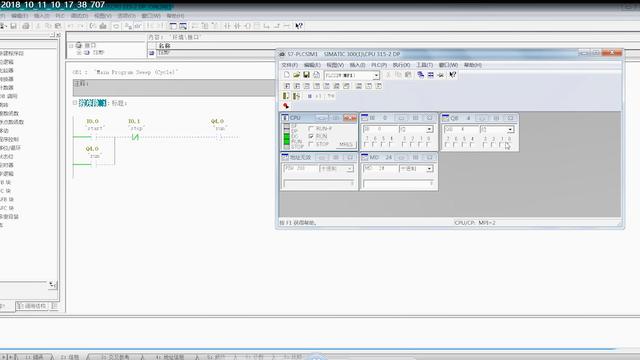This screenshot has width=640, height=360.
Task: Open MD 24 number format dropdown
Action: click(429, 169)
